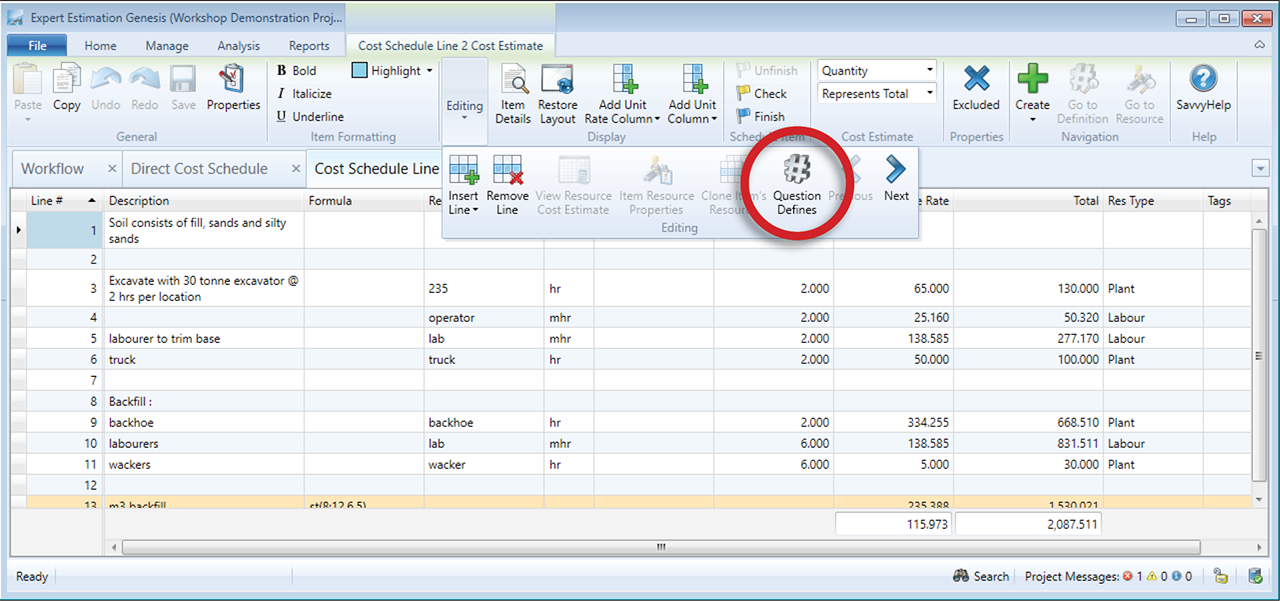Screen dimensions: 1280x601
Task: Click the Question Defines icon
Action: tap(797, 170)
